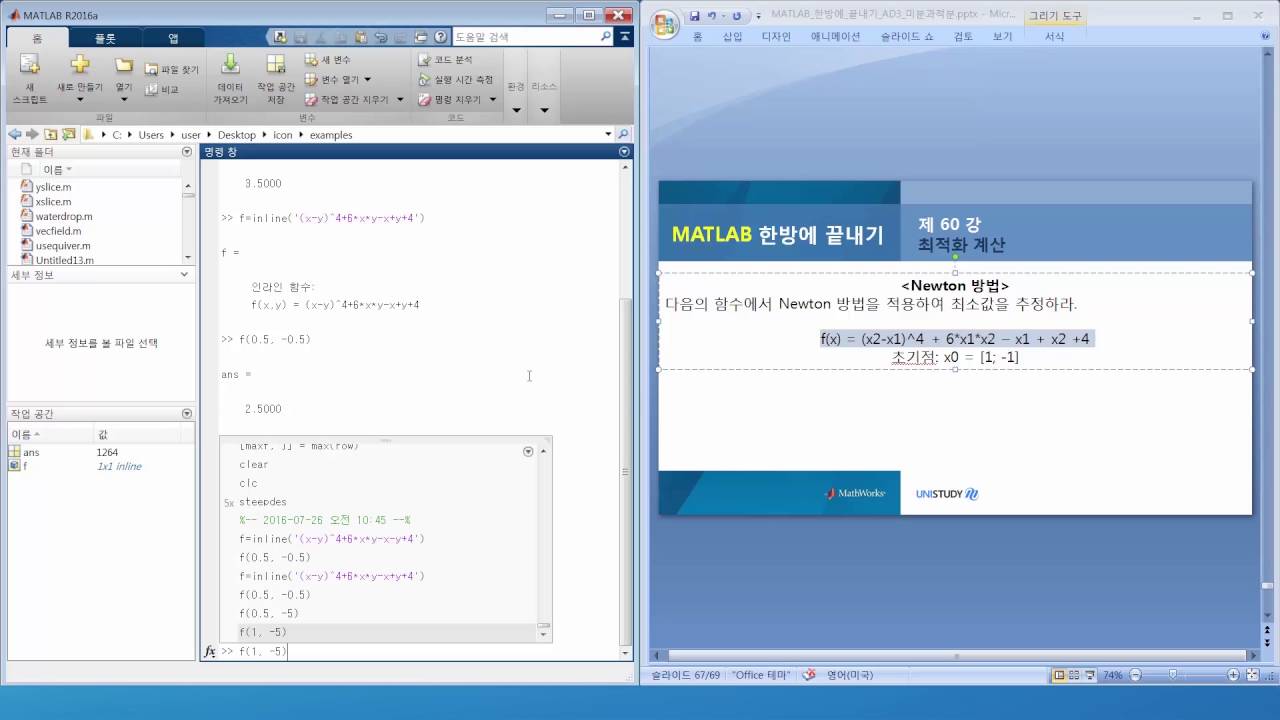The image size is (1280, 720).
Task: Click 새 변수 (New Variable)
Action: 328,60
